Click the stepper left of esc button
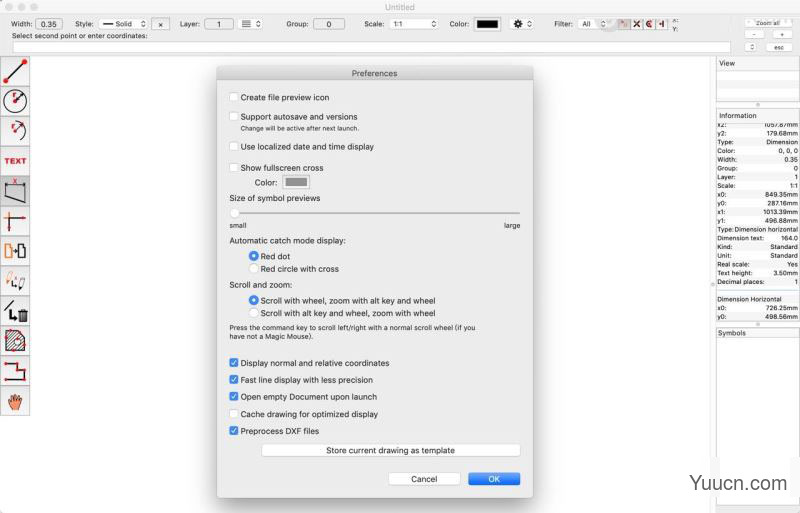The width and height of the screenshot is (800, 513). 751,47
